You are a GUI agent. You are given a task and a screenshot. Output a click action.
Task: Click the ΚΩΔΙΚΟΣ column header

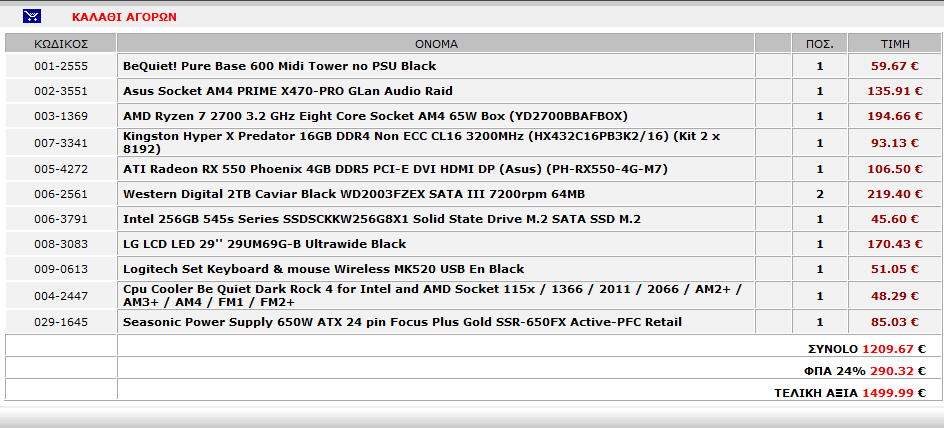coord(61,44)
